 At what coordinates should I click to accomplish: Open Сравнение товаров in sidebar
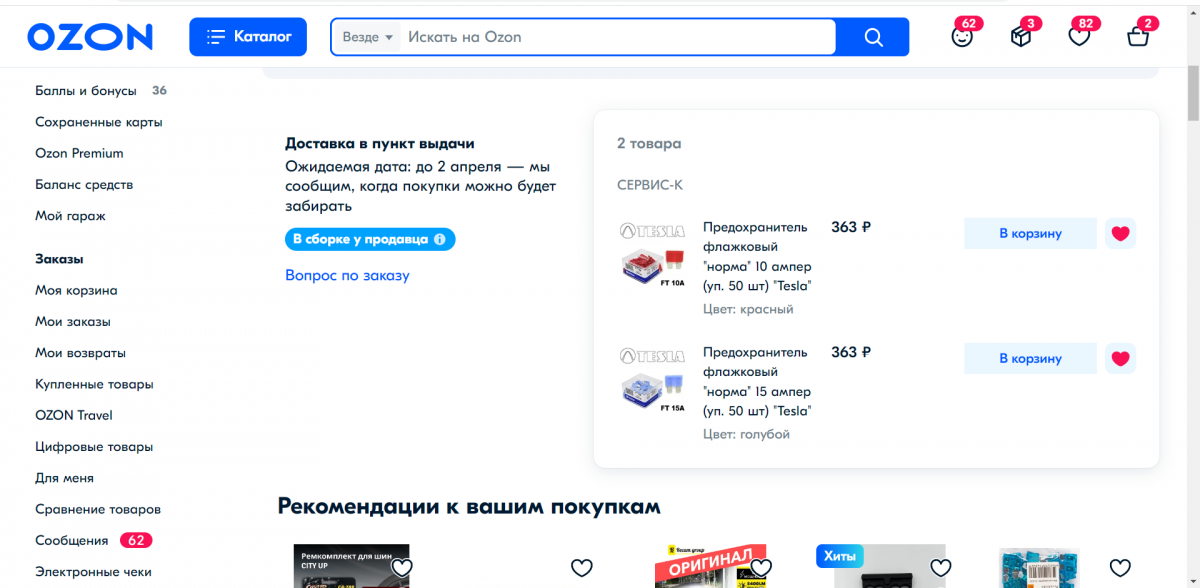[98, 509]
